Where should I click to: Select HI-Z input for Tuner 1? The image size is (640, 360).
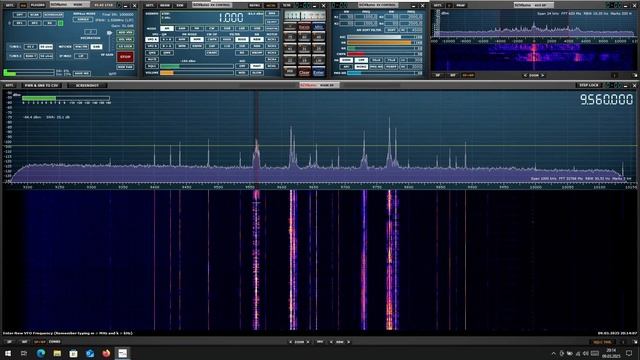tap(31, 47)
